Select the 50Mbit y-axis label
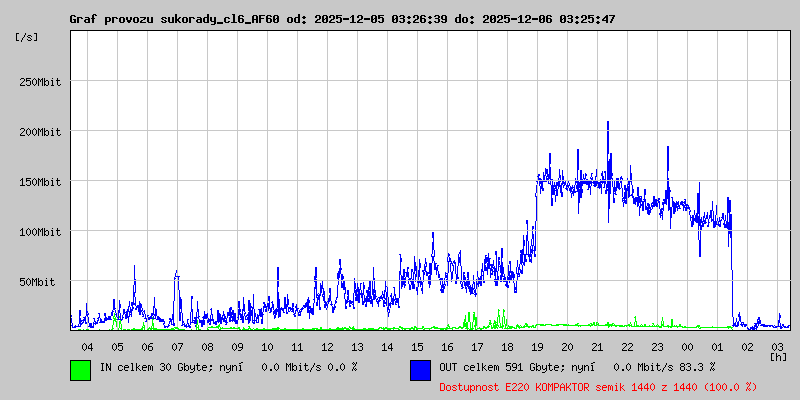This screenshot has height=400, width=800. (43, 282)
